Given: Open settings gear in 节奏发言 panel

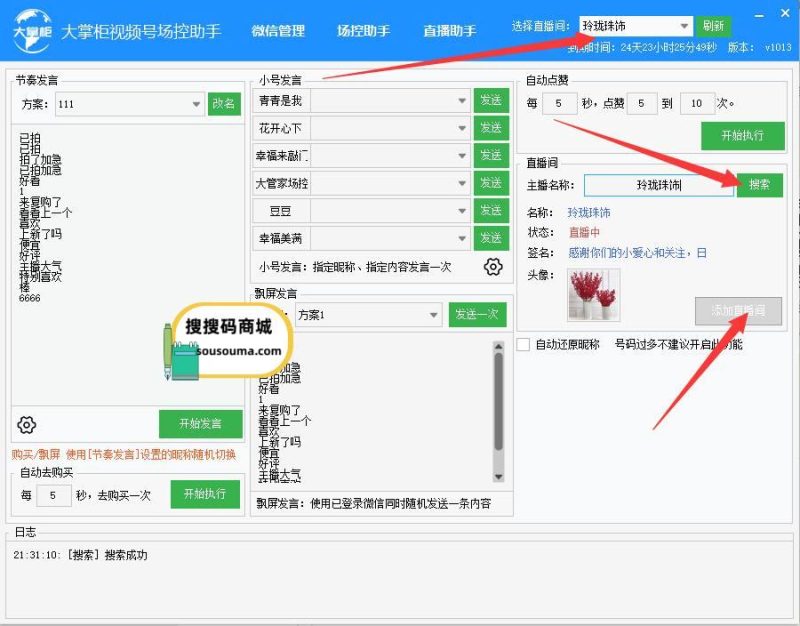Looking at the screenshot, I should point(27,425).
